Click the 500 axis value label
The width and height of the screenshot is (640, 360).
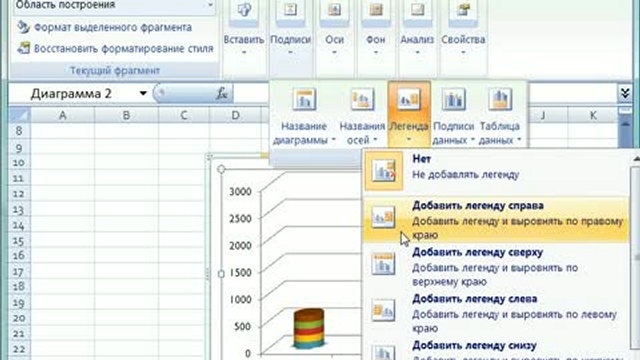243,326
